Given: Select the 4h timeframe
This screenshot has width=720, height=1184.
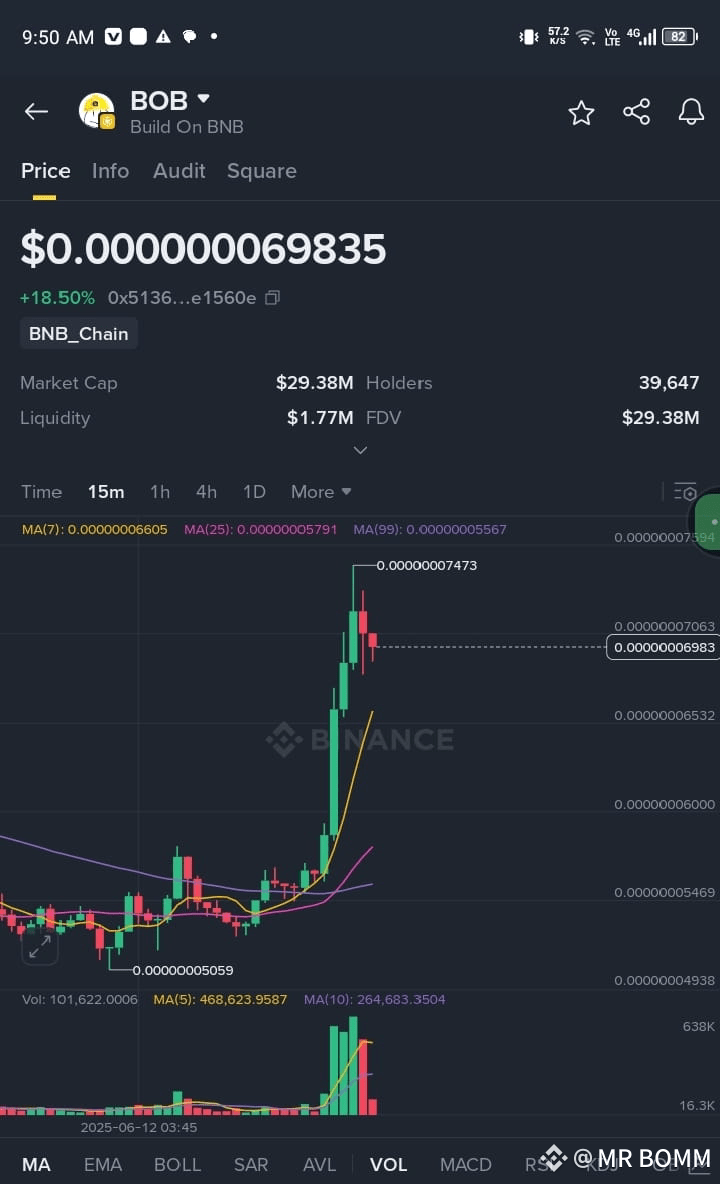Looking at the screenshot, I should pyautogui.click(x=206, y=492).
